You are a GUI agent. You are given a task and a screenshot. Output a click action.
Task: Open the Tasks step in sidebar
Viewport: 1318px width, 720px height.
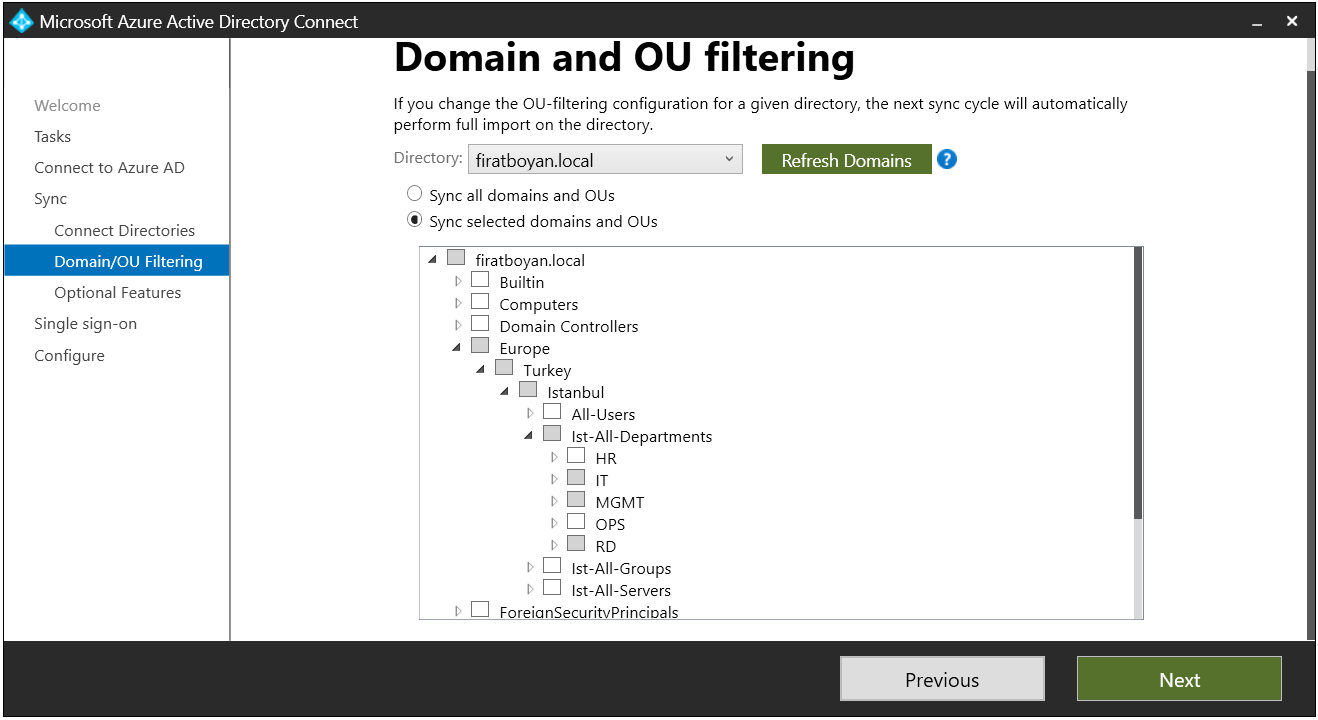click(x=52, y=136)
